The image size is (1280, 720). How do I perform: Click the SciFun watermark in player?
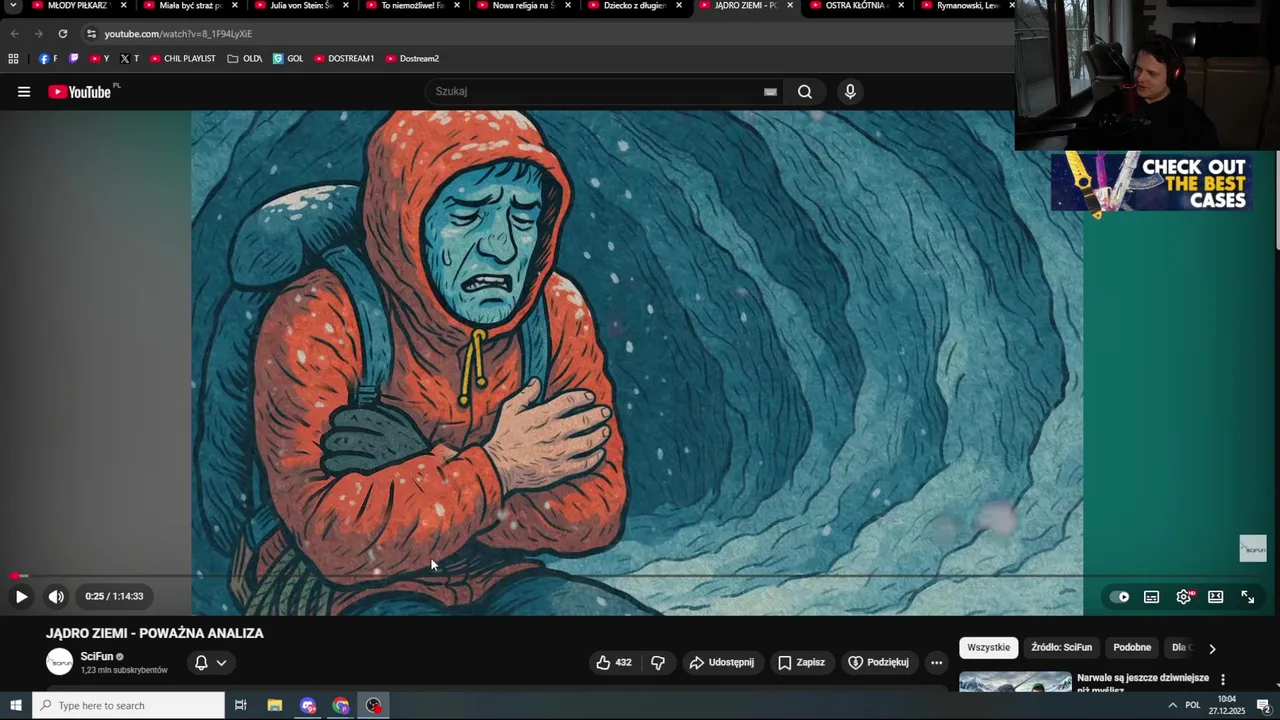click(x=1253, y=548)
